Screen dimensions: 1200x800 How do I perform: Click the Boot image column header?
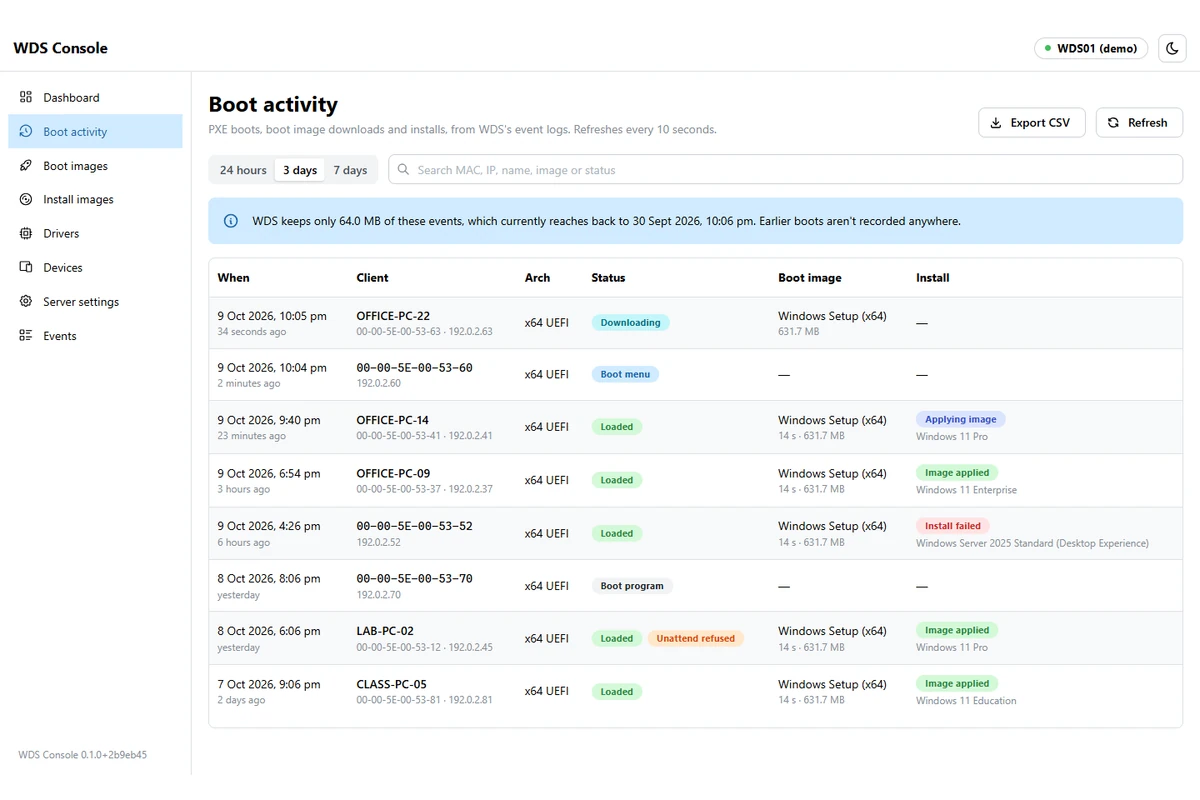pyautogui.click(x=810, y=277)
